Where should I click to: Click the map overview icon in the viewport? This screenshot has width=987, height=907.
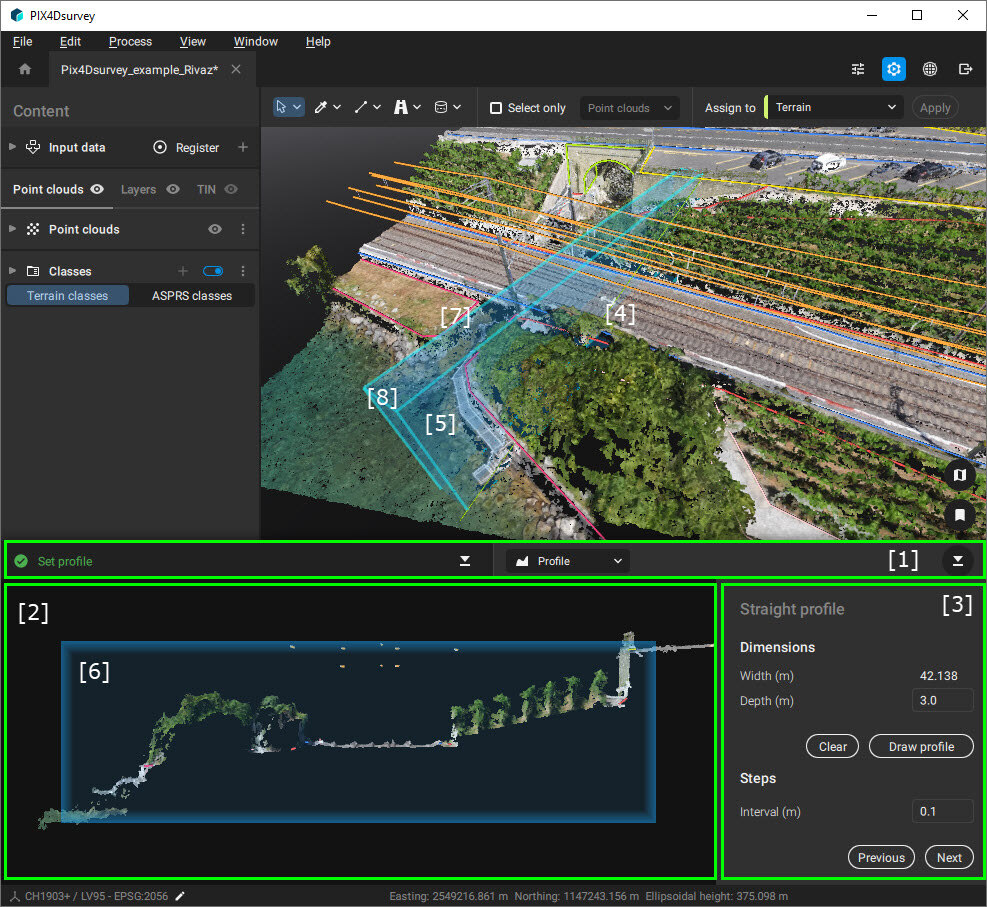pyautogui.click(x=959, y=475)
